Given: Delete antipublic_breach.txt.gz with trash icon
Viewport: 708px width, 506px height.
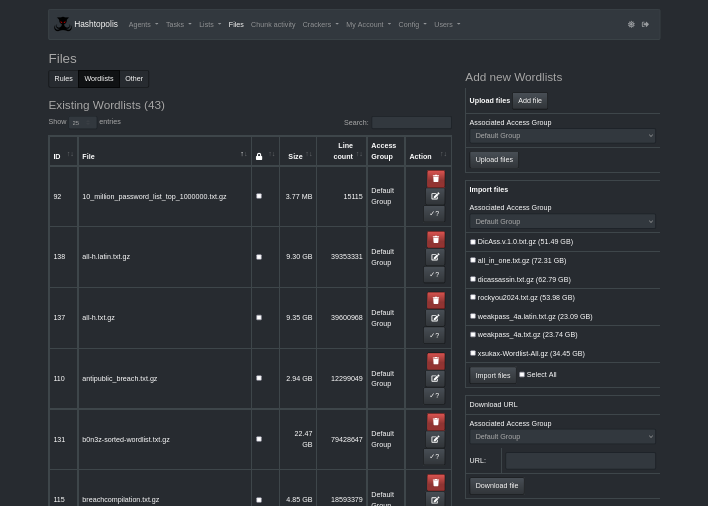Looking at the screenshot, I should pos(436,361).
